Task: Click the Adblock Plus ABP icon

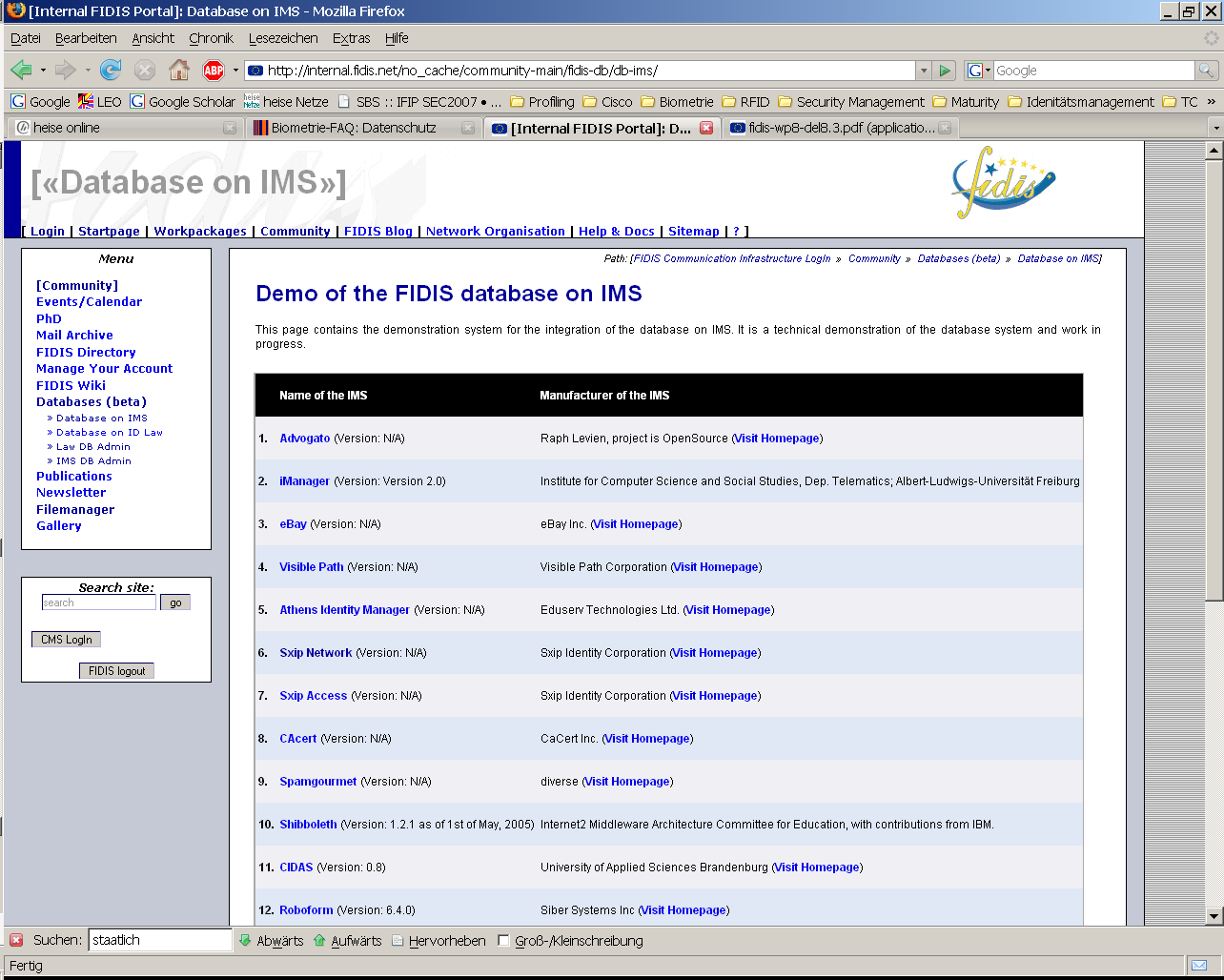Action: 214,71
